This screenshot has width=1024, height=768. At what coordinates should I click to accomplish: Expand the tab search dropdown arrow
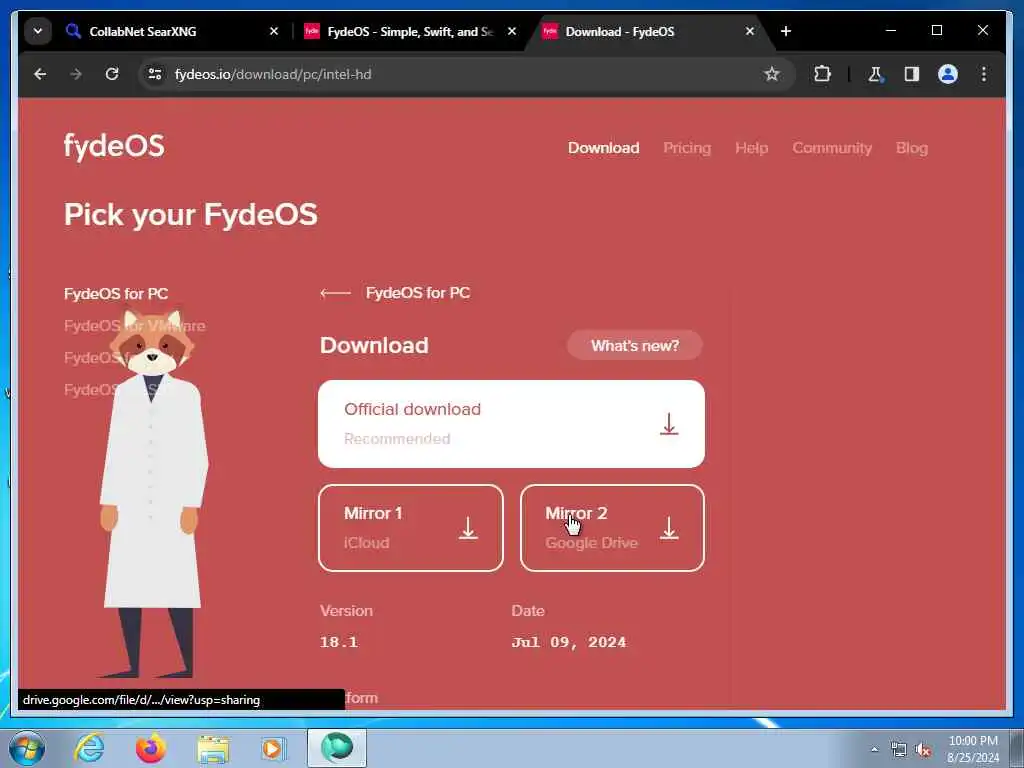click(38, 31)
